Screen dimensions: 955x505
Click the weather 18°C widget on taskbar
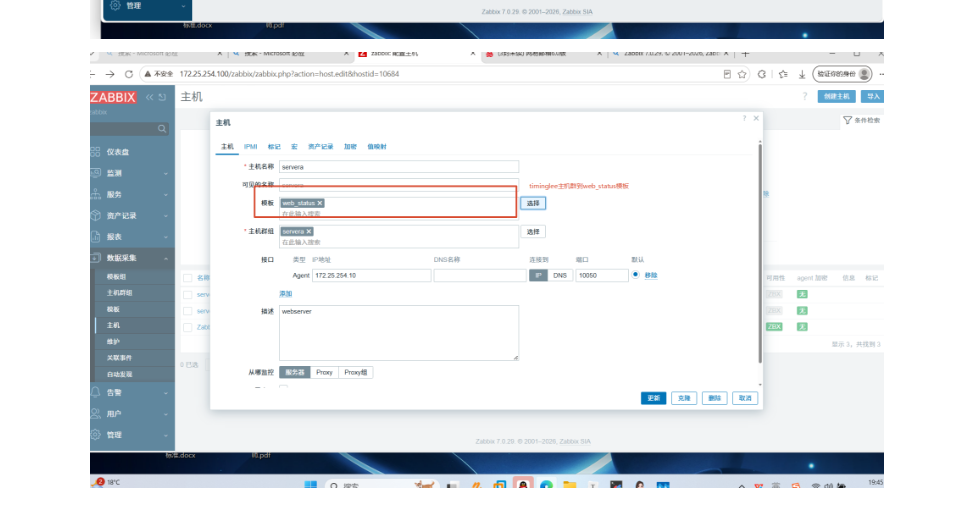[108, 482]
